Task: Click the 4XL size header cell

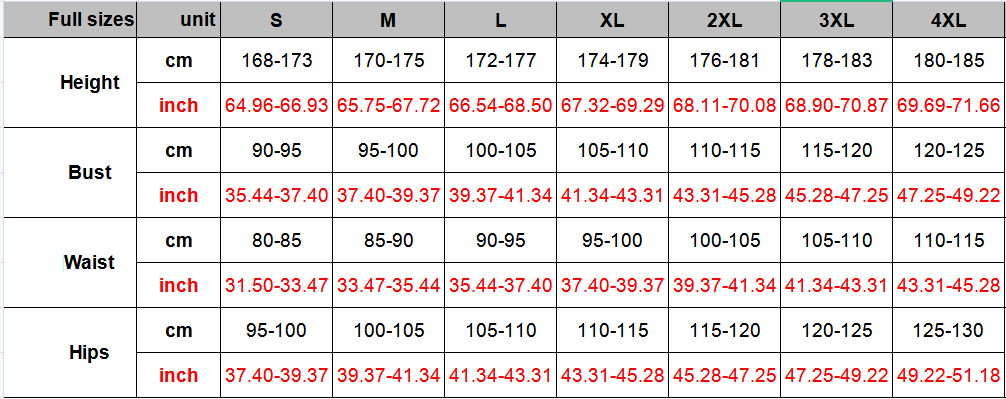Action: click(949, 19)
